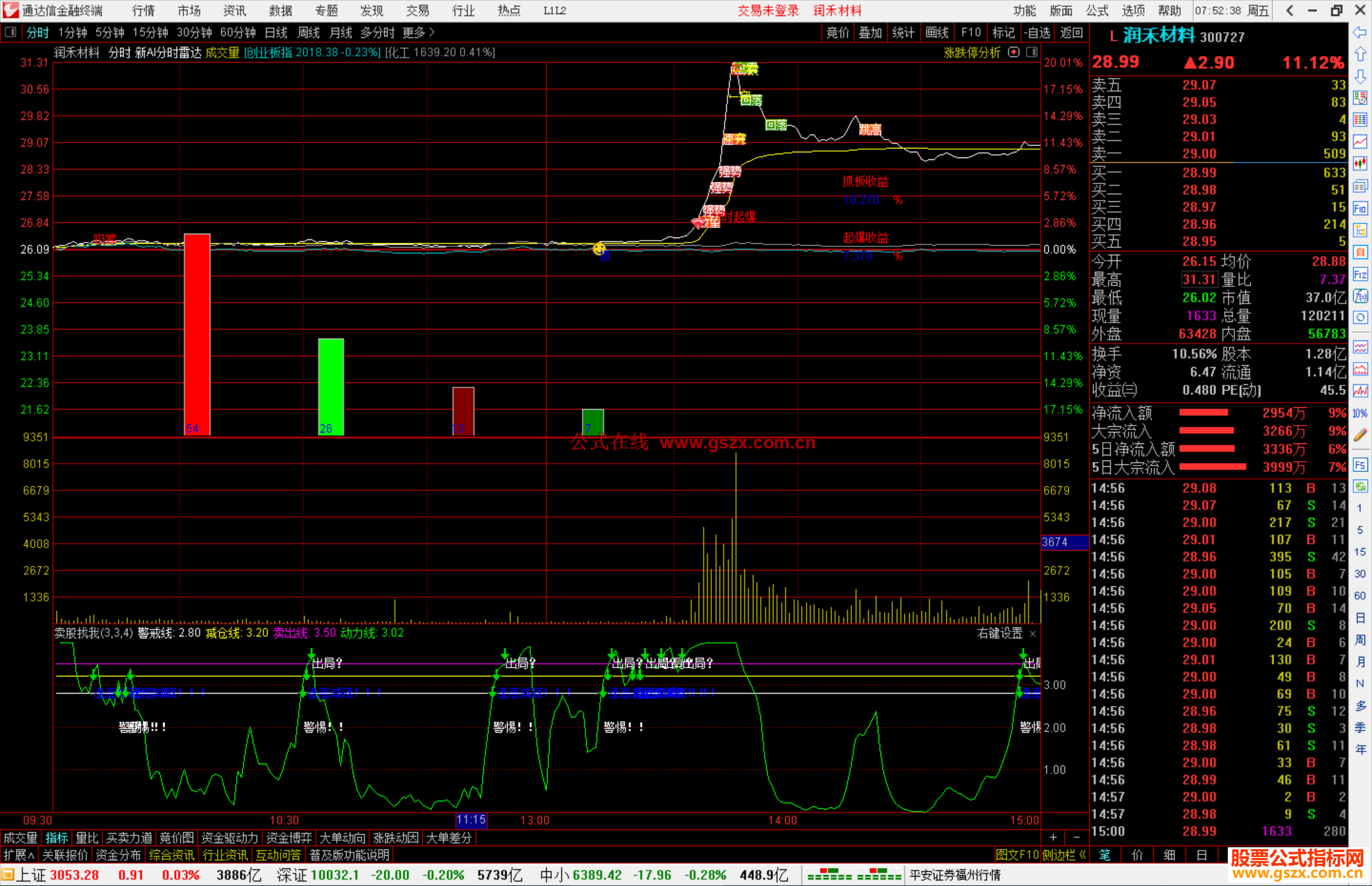Open the candlestick chart icon in sidebar

[x=1360, y=164]
